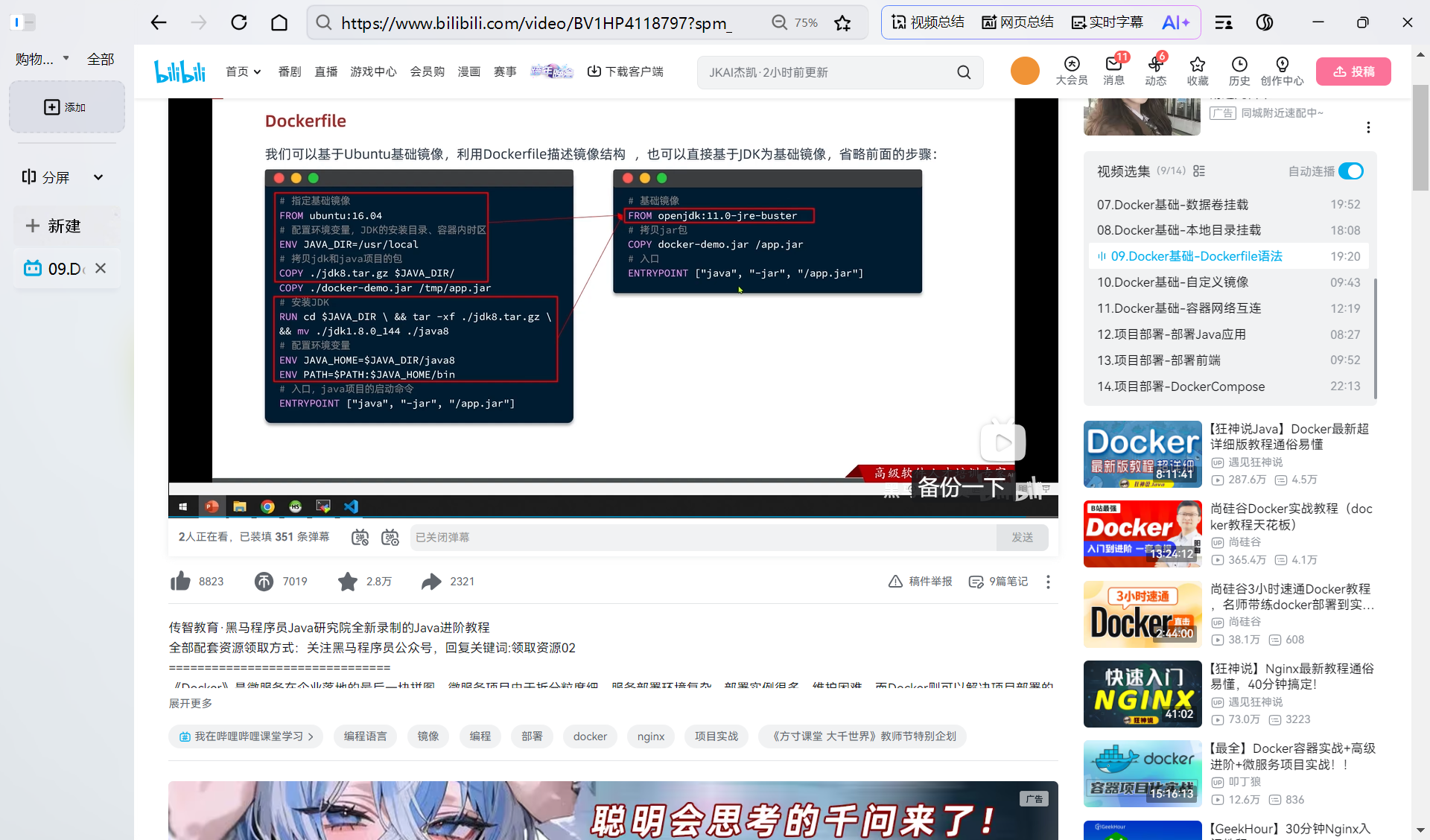Click the pink 投稿 upload button
This screenshot has width=1430, height=840.
point(1353,71)
